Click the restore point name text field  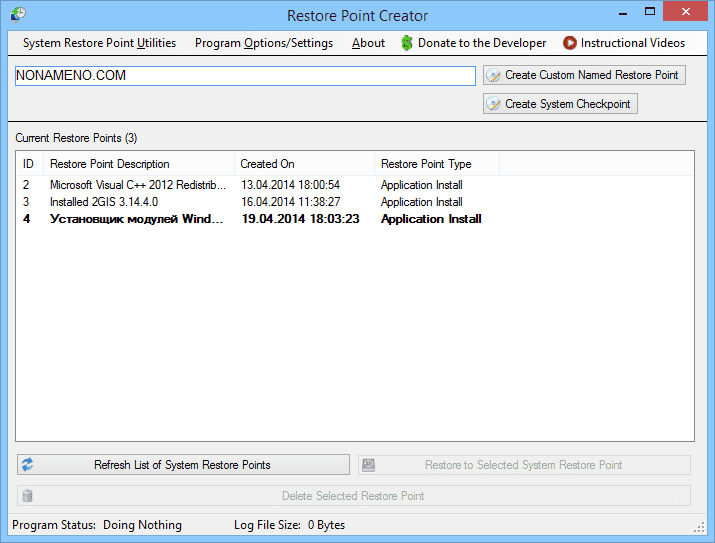tap(245, 76)
